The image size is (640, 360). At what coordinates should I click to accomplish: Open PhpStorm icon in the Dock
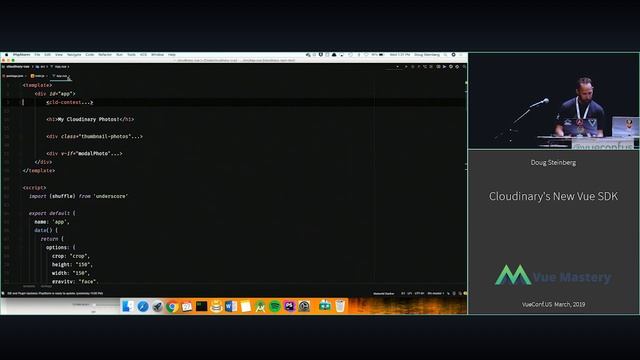(289, 306)
